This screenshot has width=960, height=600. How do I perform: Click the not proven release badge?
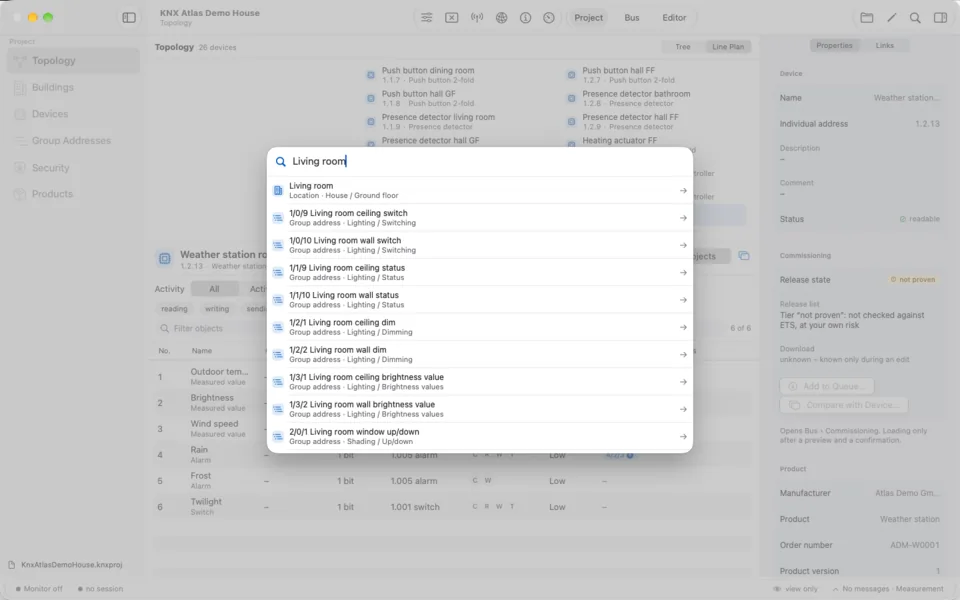(913, 280)
